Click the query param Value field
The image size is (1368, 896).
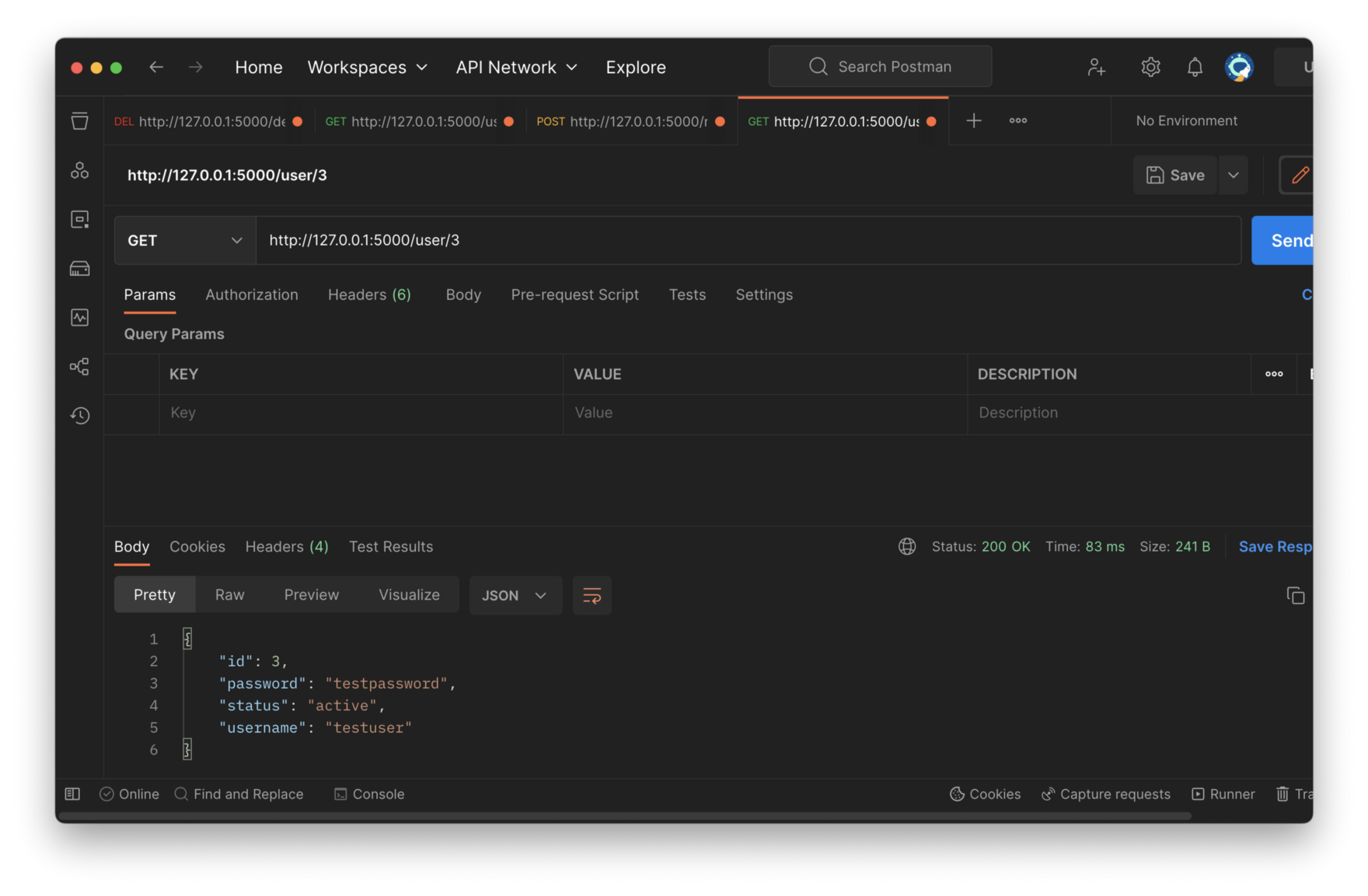pyautogui.click(x=765, y=413)
